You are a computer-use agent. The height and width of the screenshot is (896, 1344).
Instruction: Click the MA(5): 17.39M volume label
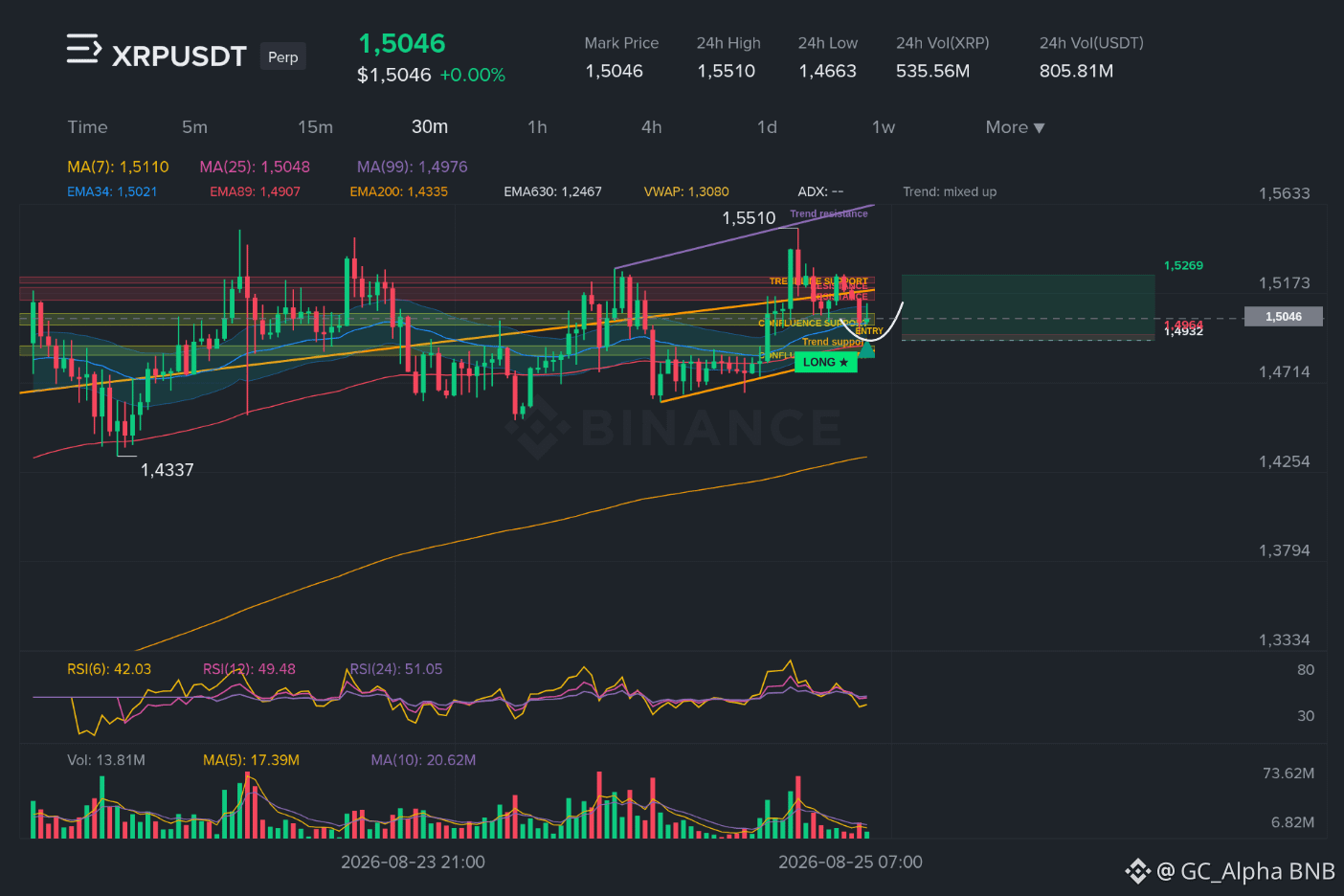point(251,760)
